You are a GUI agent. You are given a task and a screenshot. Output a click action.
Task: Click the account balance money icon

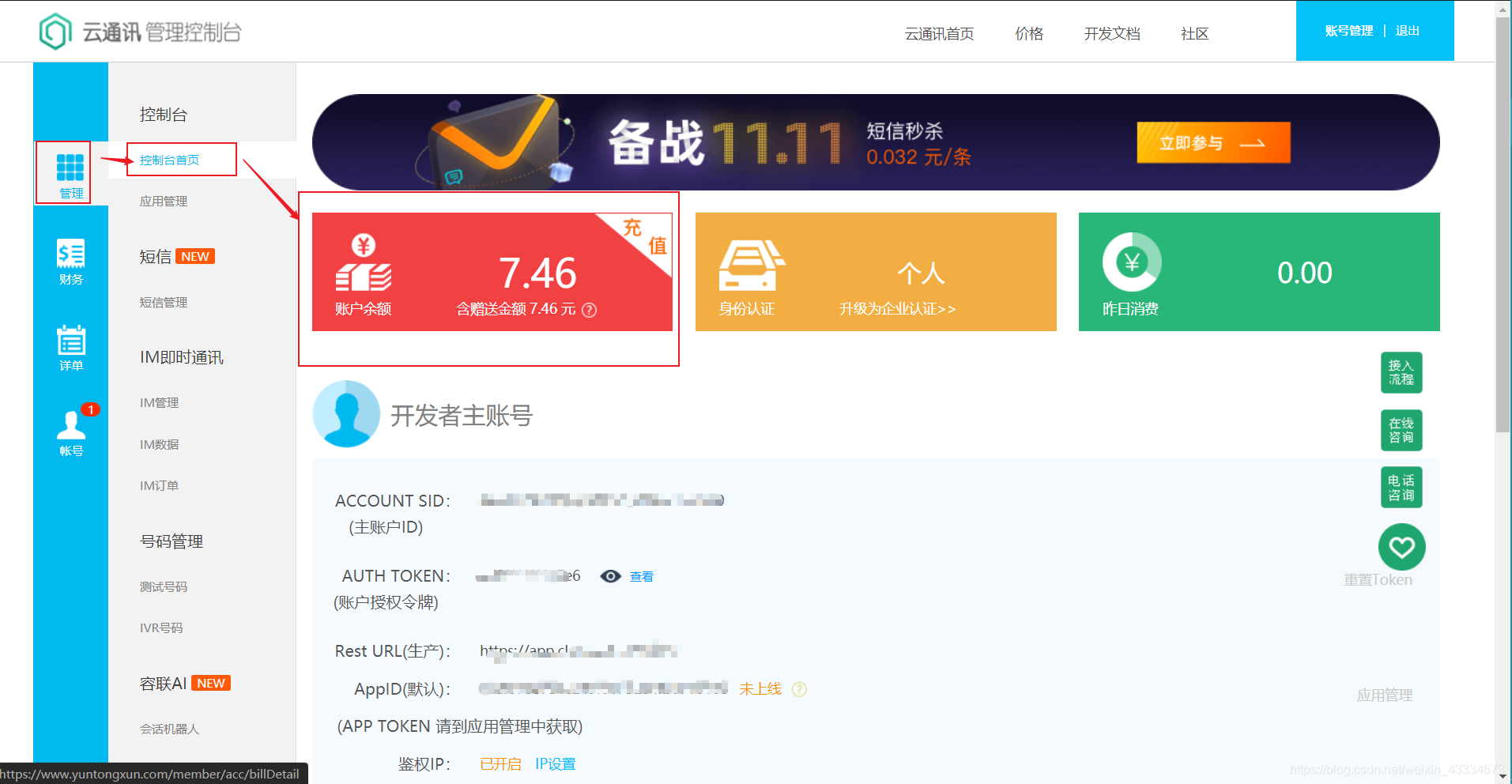pos(364,263)
